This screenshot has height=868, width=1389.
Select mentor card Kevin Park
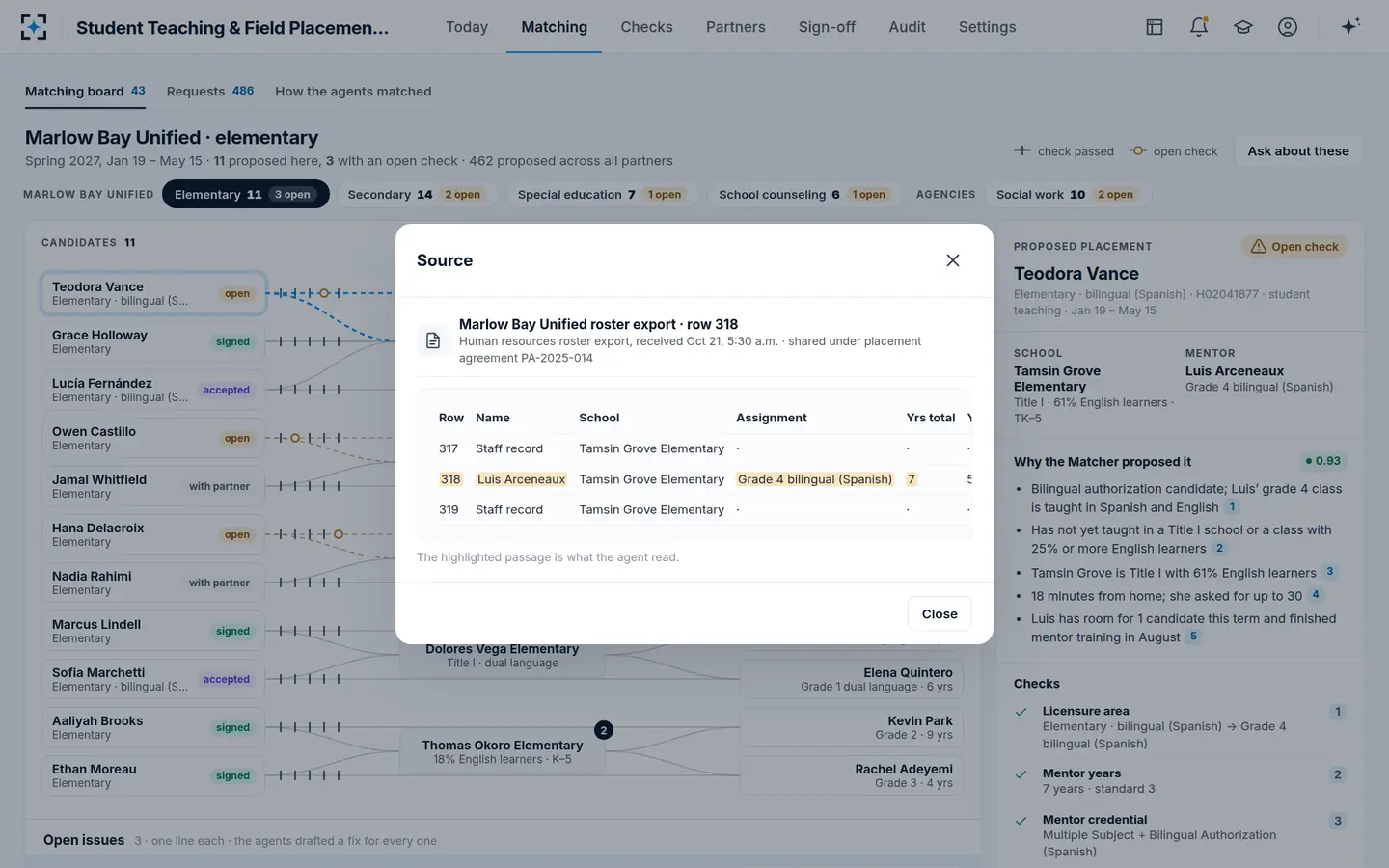coord(852,727)
